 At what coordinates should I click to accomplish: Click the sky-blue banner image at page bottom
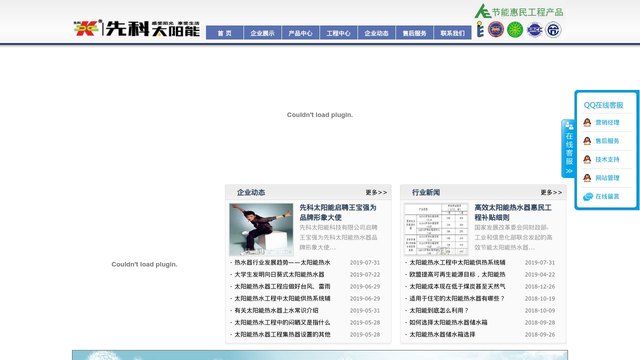coord(320,355)
